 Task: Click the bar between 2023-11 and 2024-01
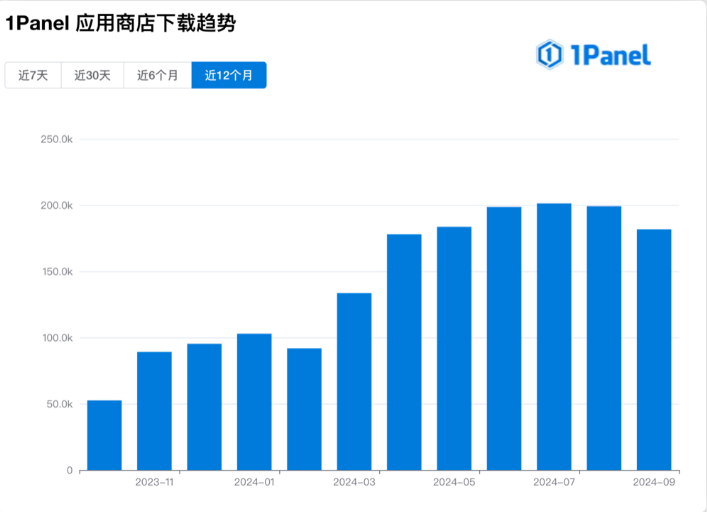pos(204,407)
